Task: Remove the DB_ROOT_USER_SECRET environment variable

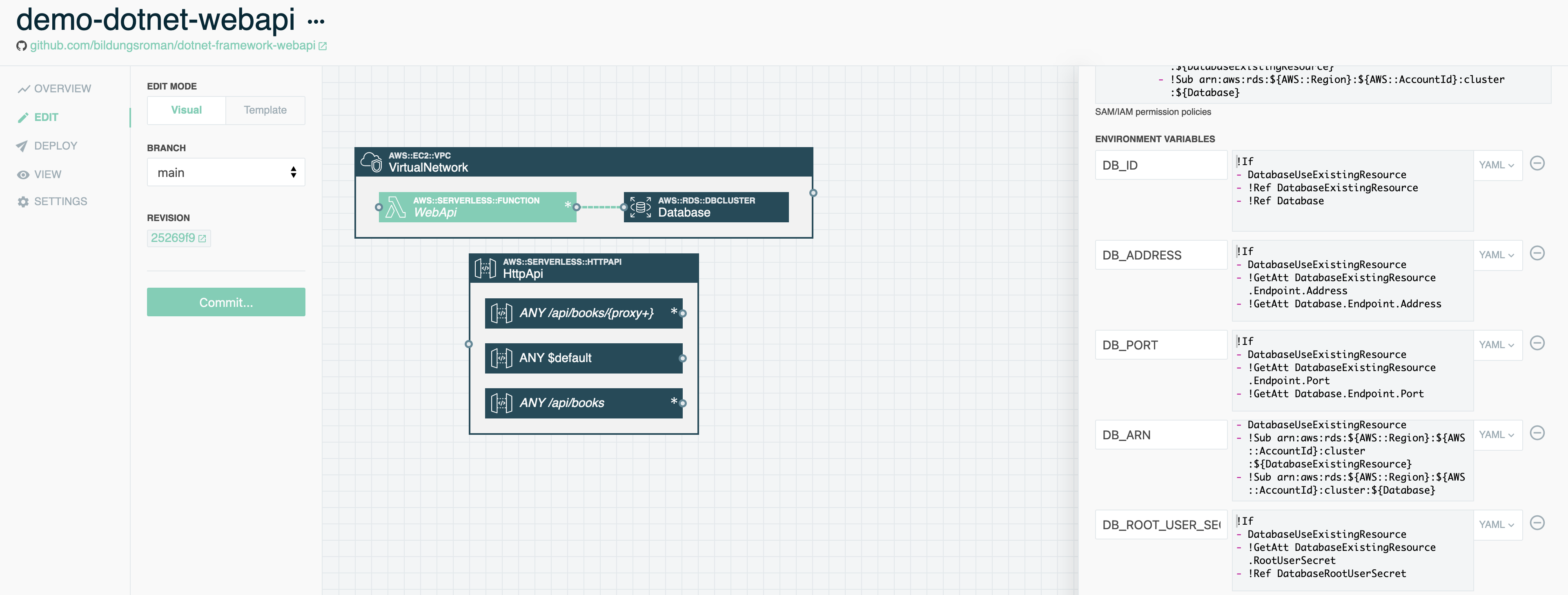Action: click(x=1537, y=523)
